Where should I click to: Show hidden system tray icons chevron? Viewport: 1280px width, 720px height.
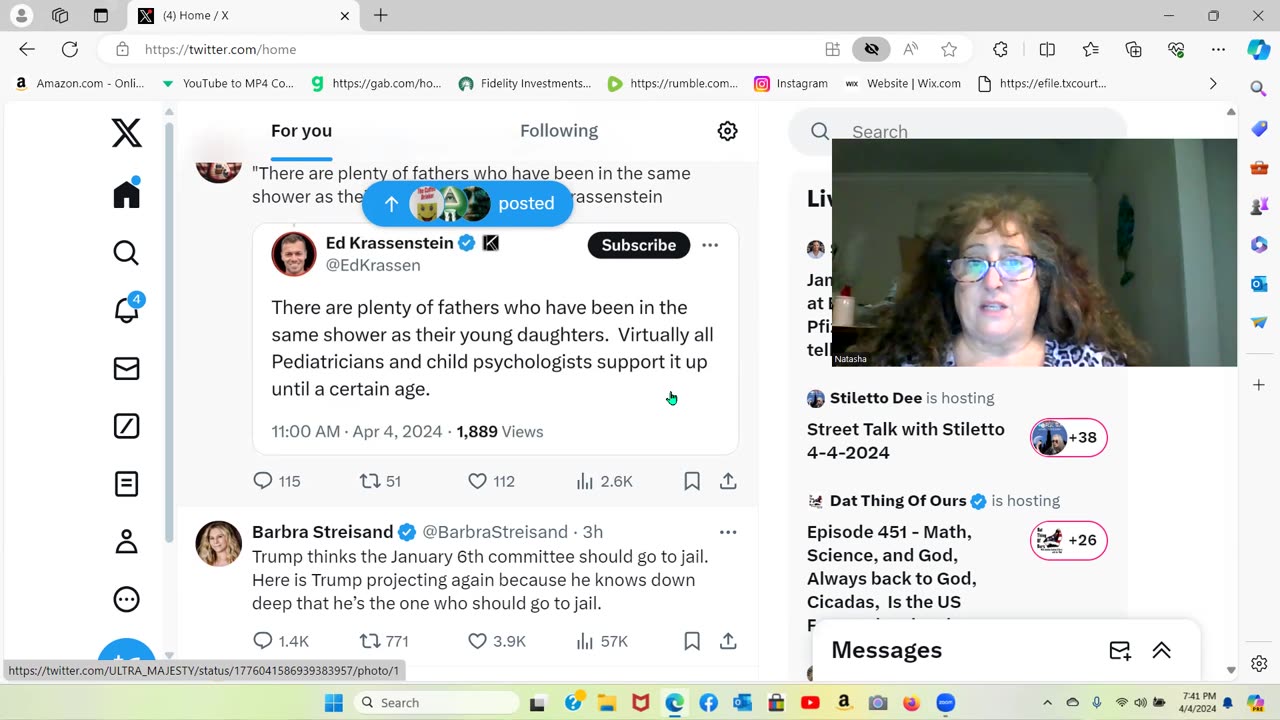pos(1047,703)
